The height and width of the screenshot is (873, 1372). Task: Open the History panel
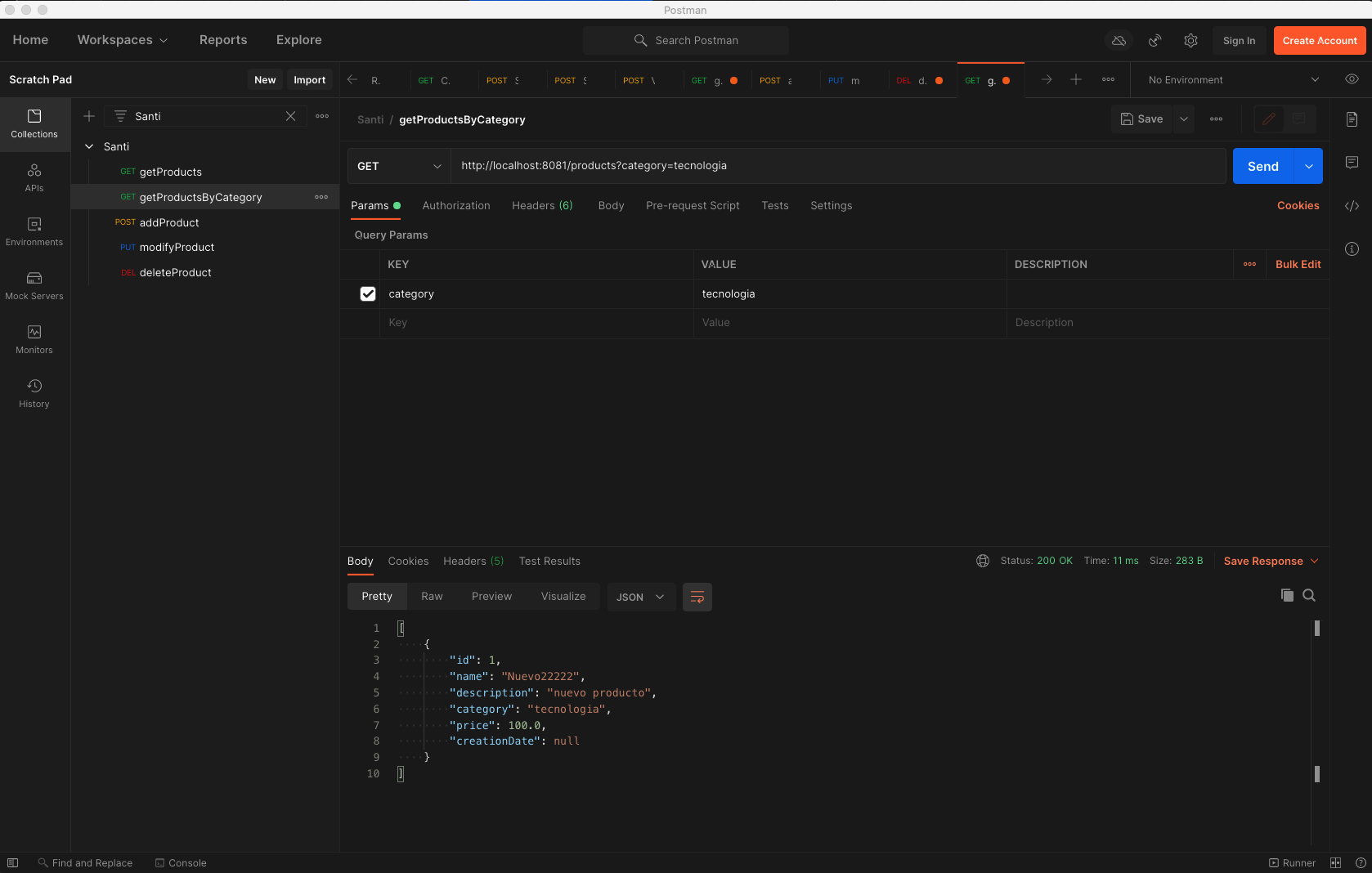[x=34, y=393]
